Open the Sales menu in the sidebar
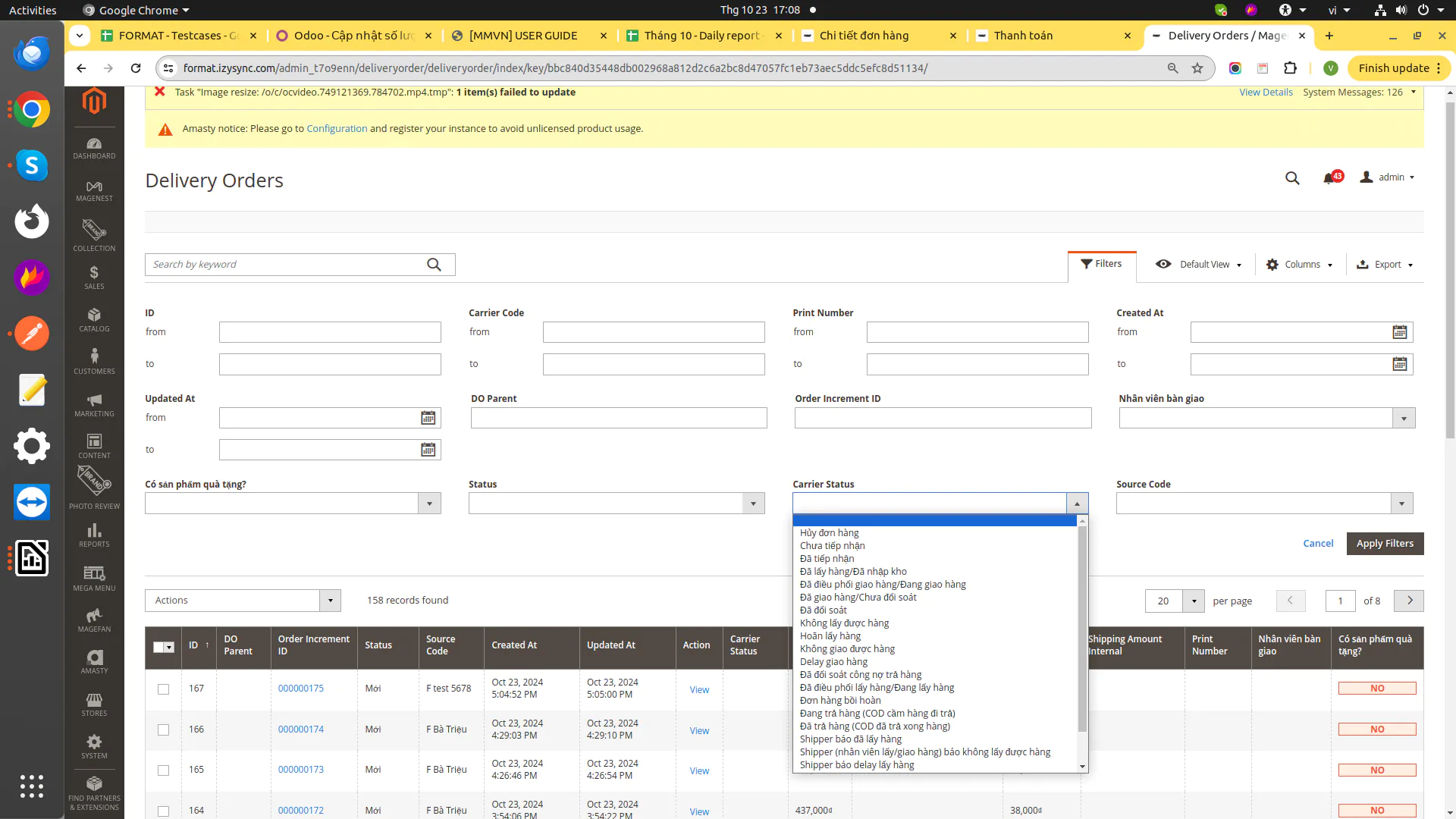The height and width of the screenshot is (819, 1456). (x=94, y=278)
